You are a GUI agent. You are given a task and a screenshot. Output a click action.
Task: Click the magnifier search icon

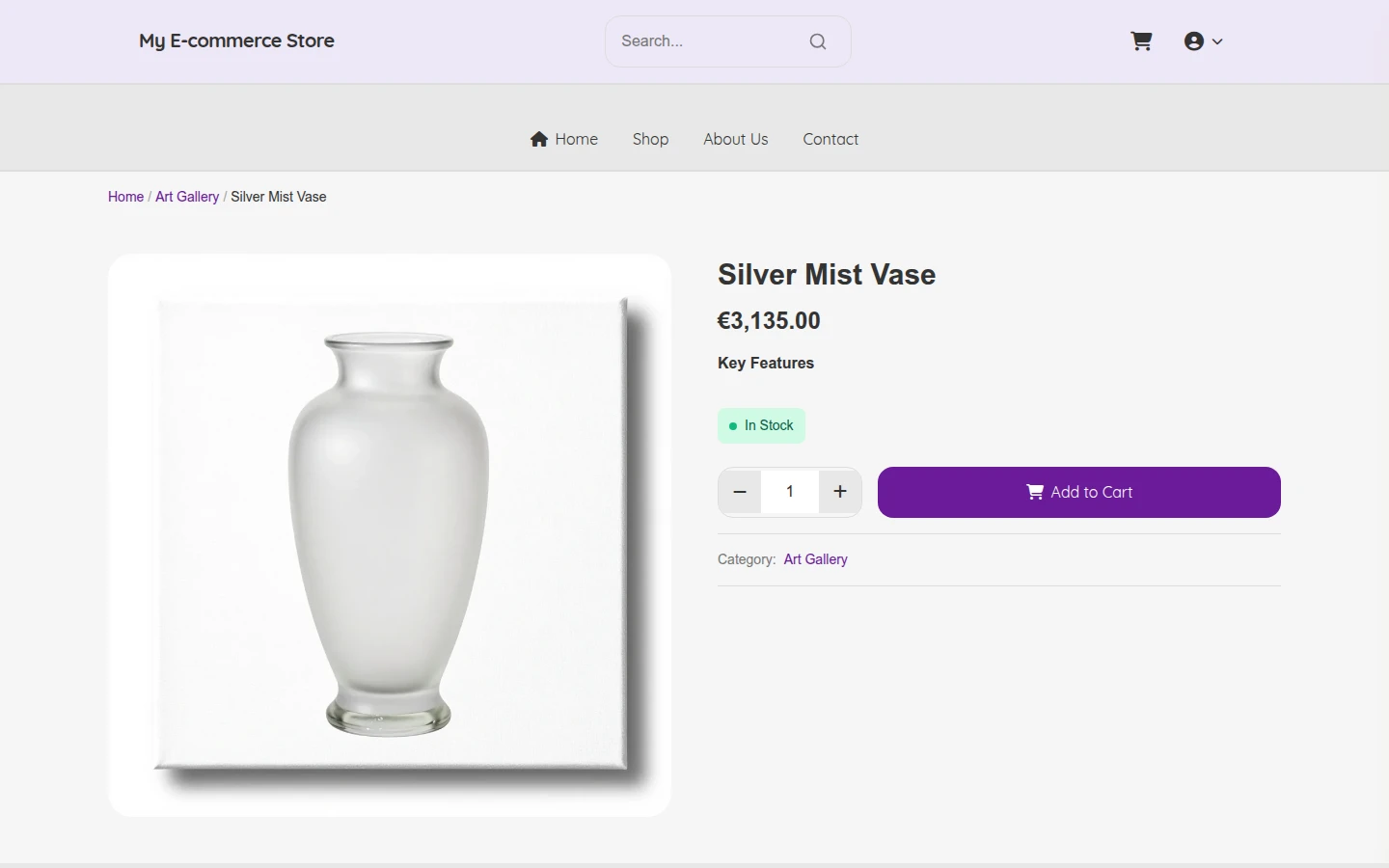tap(818, 41)
